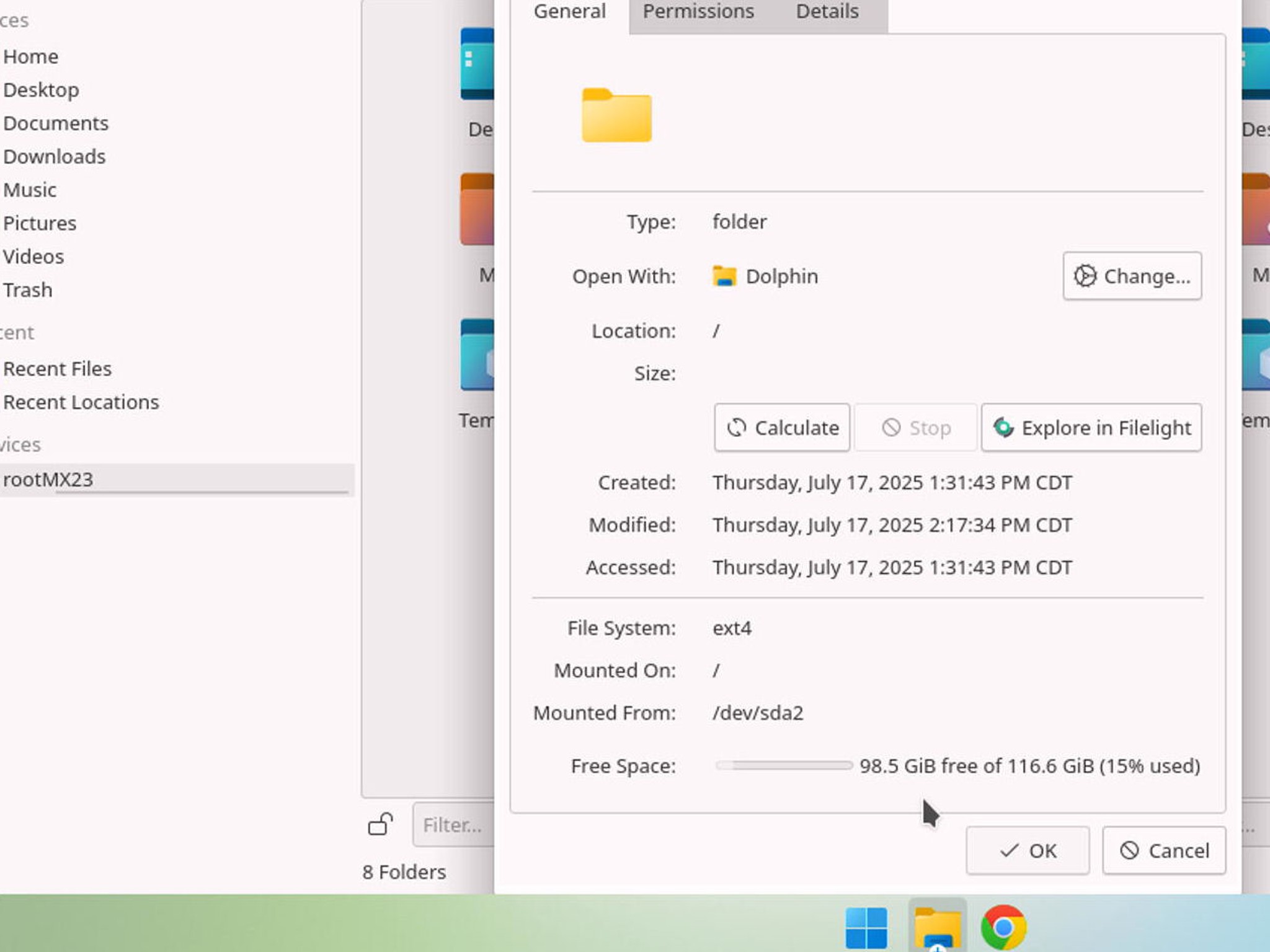This screenshot has width=1270, height=952.
Task: Click the Filter... input field in Dolphin
Action: (454, 825)
